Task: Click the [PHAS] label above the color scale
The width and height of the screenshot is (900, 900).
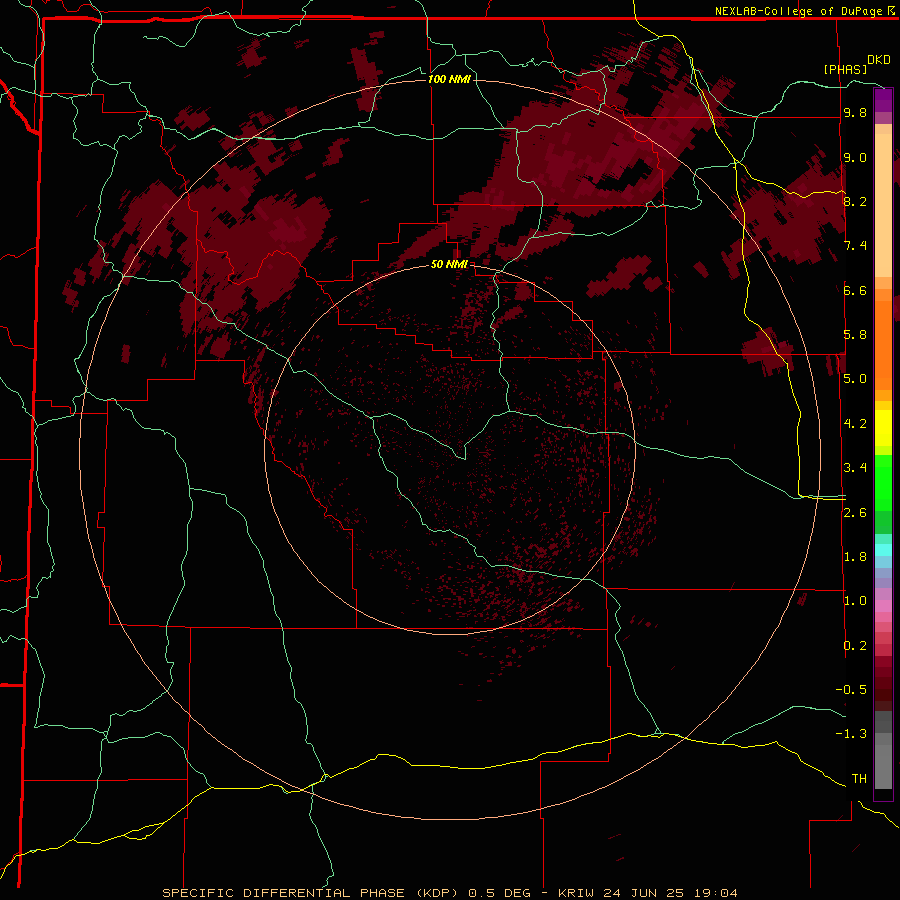Action: [x=845, y=69]
